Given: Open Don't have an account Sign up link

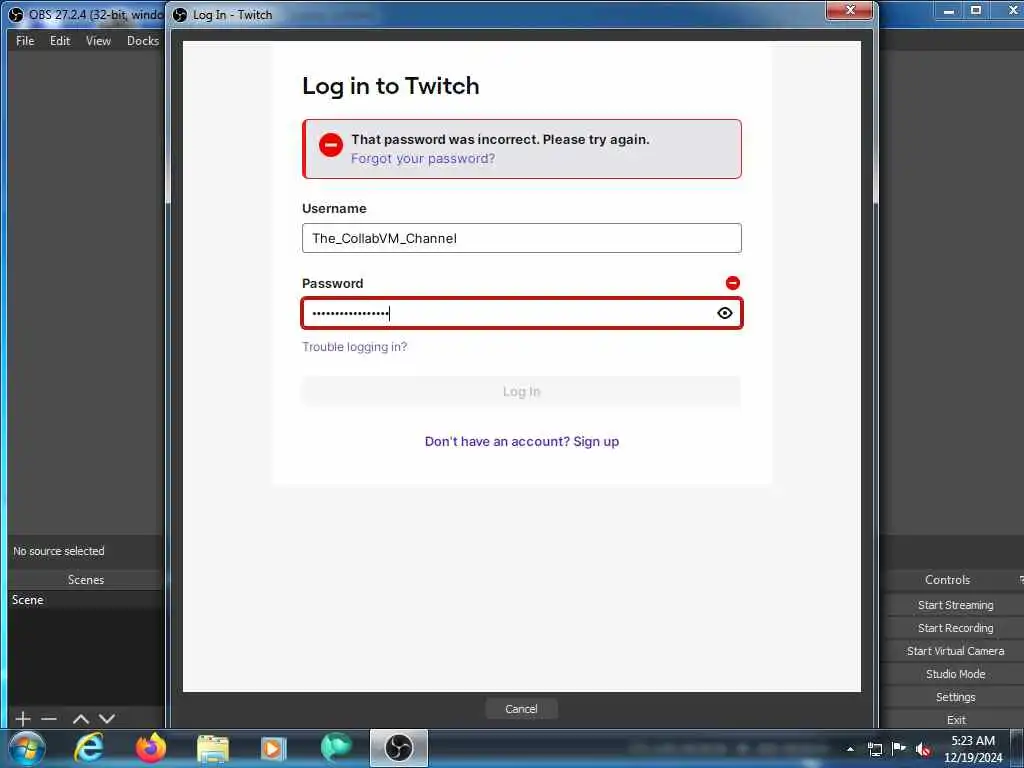Looking at the screenshot, I should [521, 441].
